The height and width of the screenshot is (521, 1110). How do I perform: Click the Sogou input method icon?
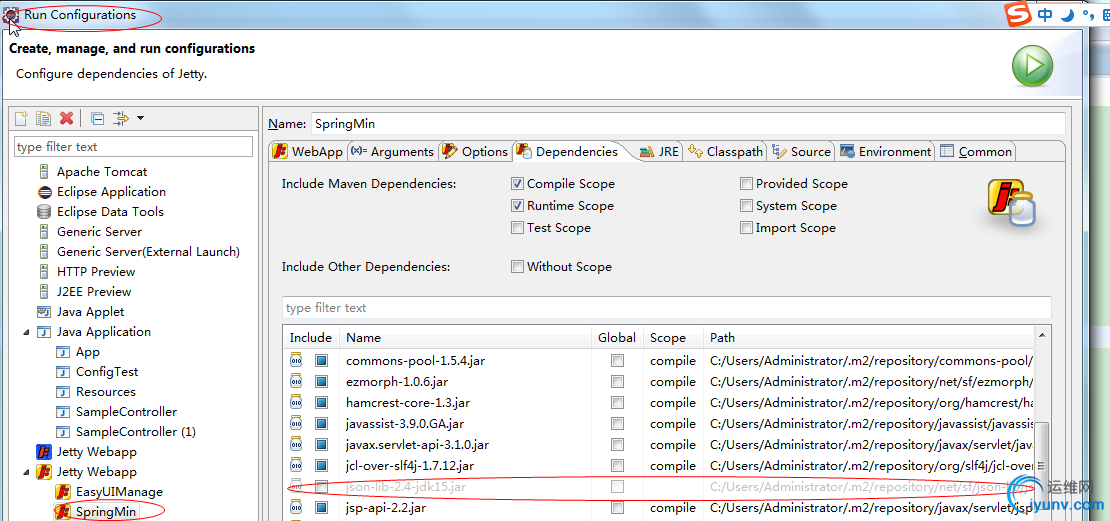click(1017, 13)
